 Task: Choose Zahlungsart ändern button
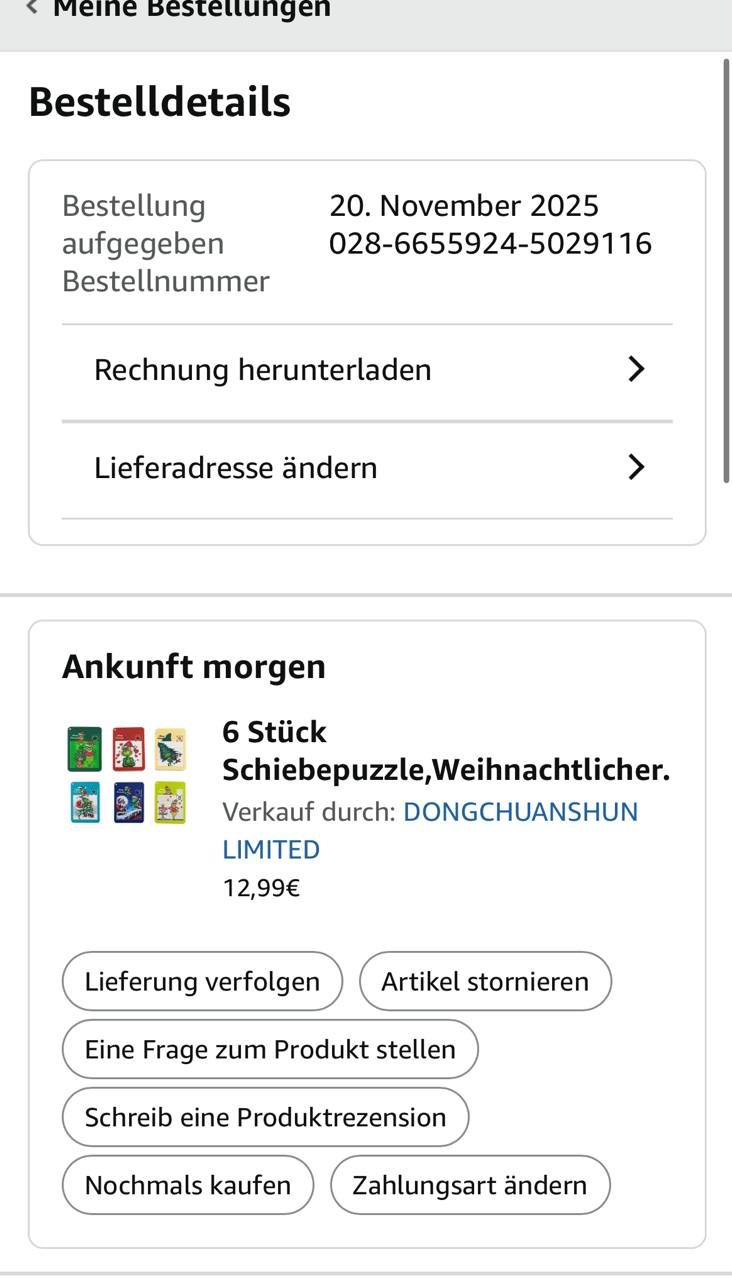click(x=470, y=1185)
